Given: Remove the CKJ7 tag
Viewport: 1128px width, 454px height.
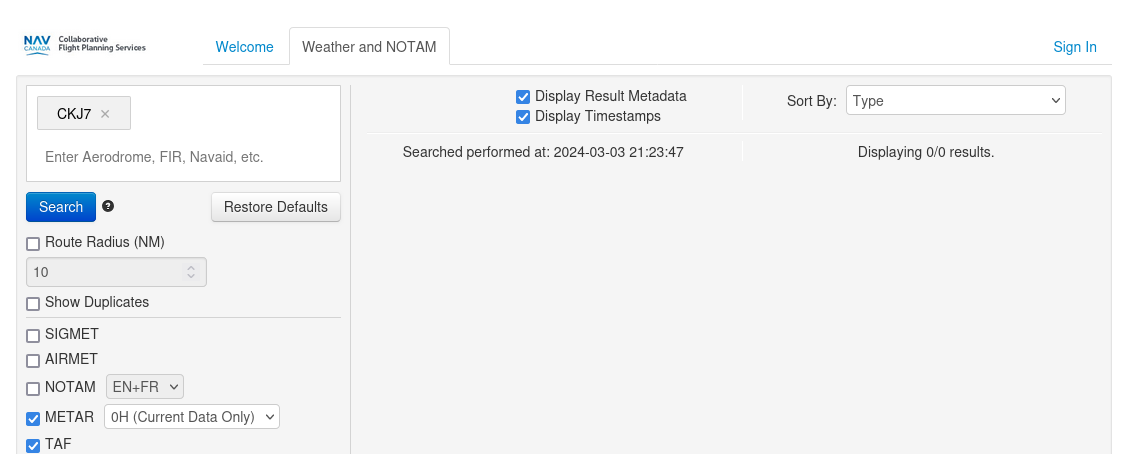Looking at the screenshot, I should coord(105,114).
